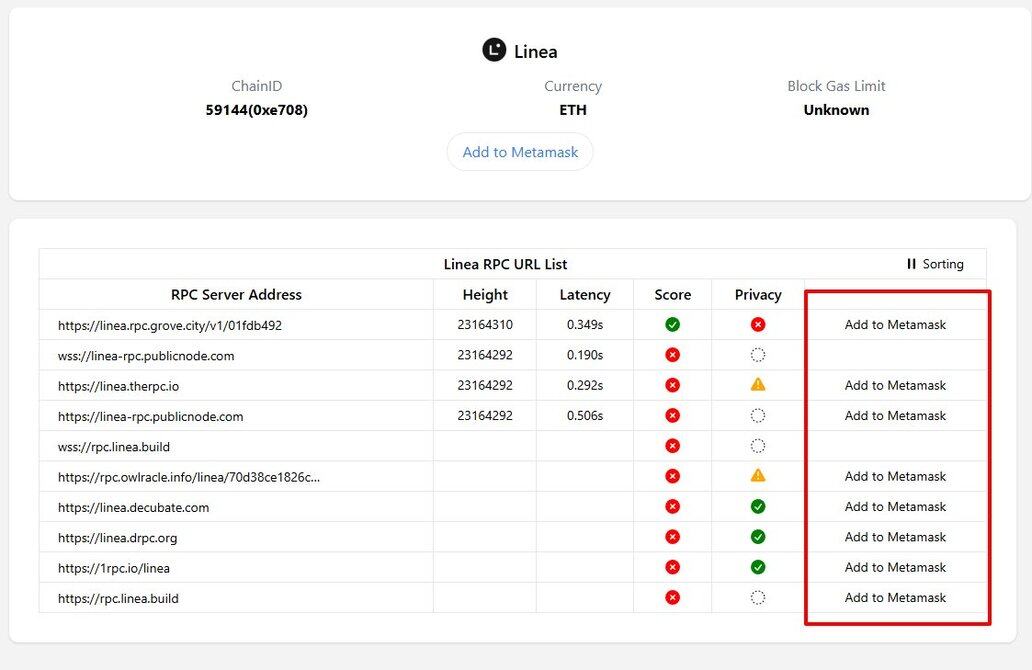Click the Score icon for wss://linea-rpc.publicnode.com
Viewport: 1032px width, 670px height.
coord(672,355)
